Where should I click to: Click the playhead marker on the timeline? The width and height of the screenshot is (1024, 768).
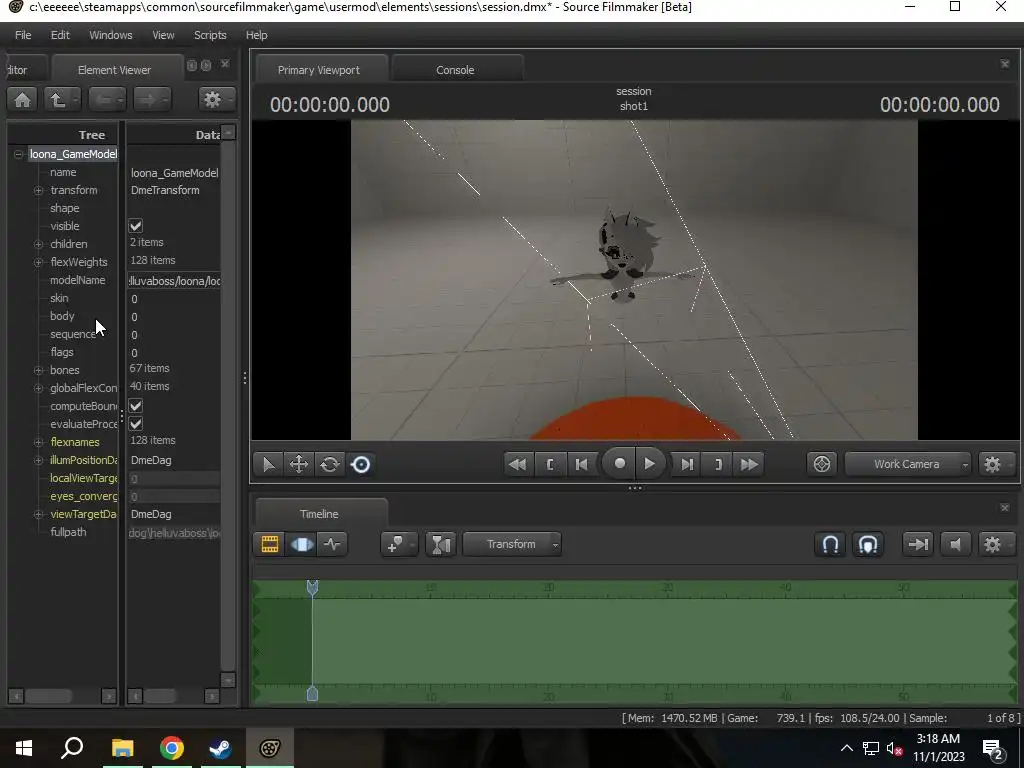[x=312, y=587]
